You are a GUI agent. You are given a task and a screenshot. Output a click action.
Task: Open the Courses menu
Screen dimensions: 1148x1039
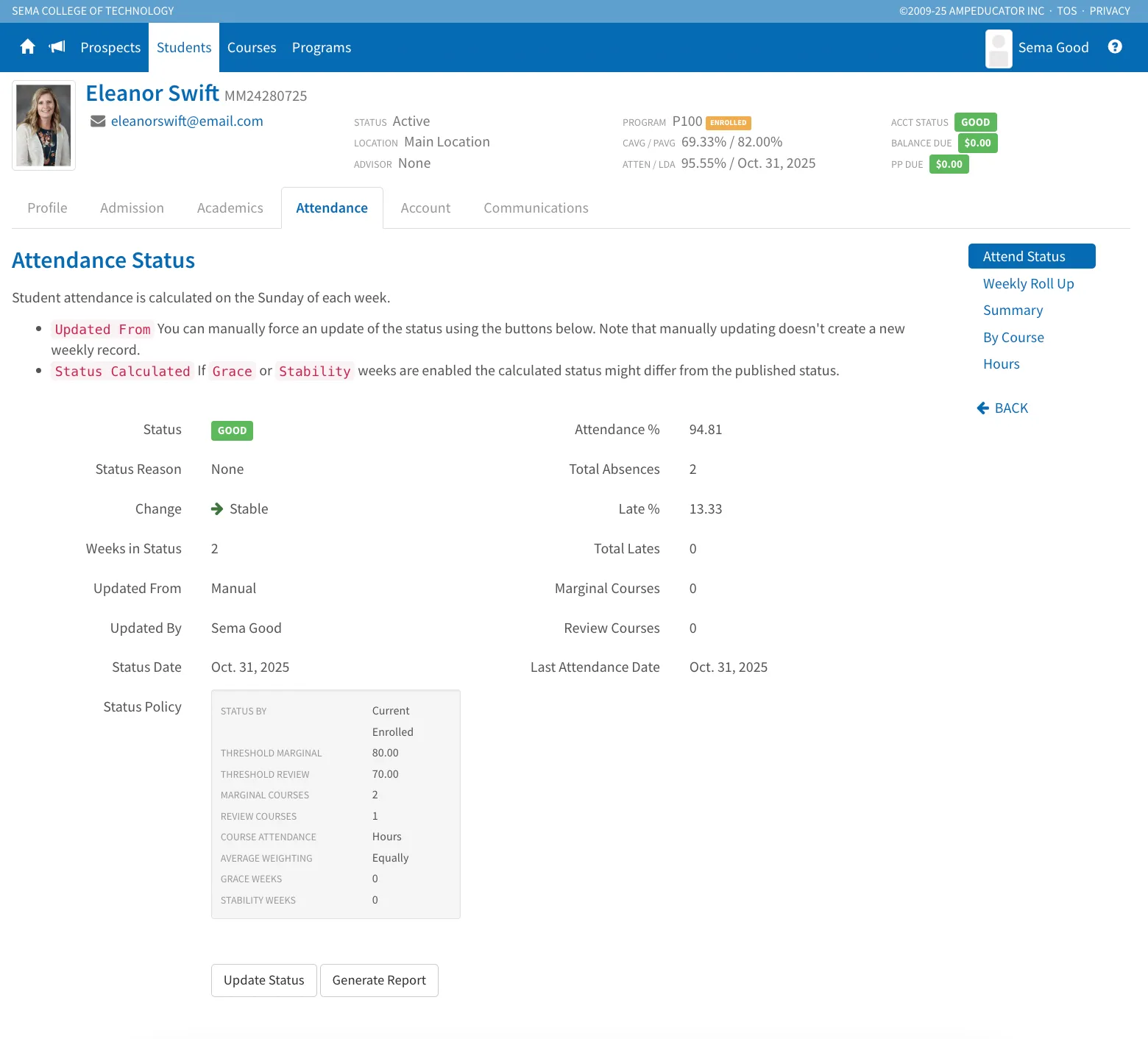pyautogui.click(x=252, y=48)
